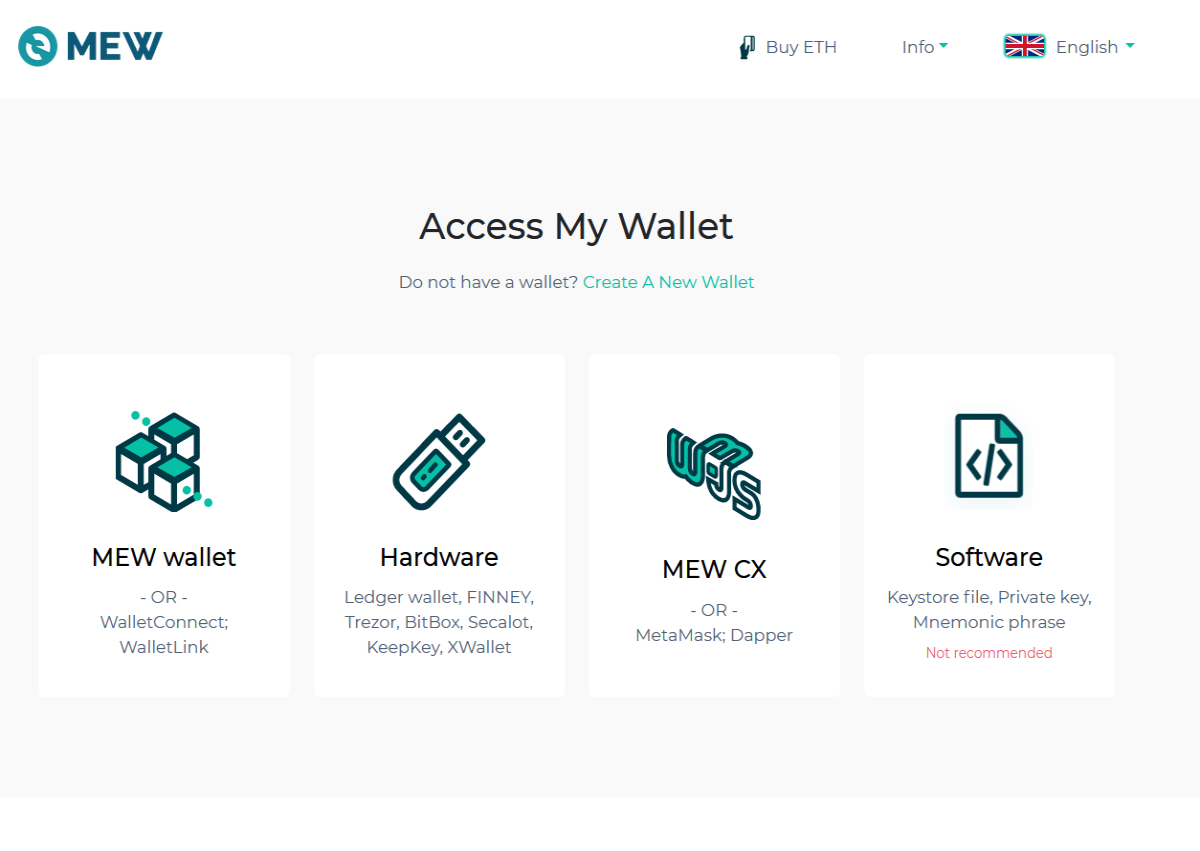The height and width of the screenshot is (851, 1200).
Task: Click the MEW logo icon
Action: pos(38,46)
